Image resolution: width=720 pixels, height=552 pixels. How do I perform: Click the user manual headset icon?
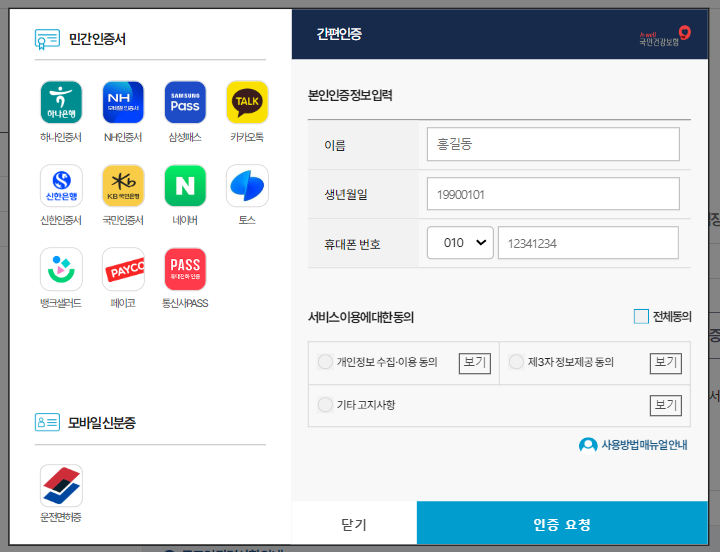(588, 445)
